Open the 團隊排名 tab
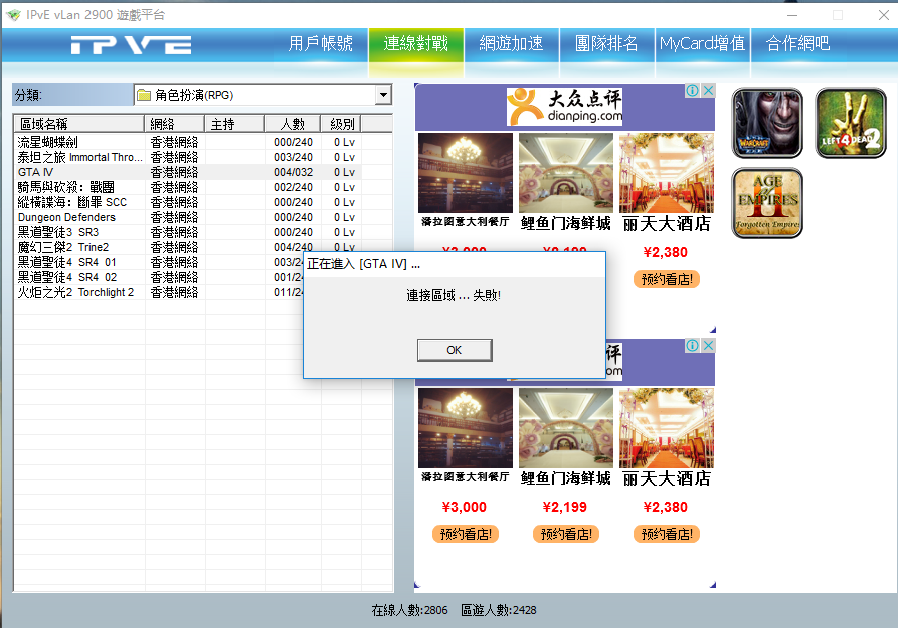 607,44
